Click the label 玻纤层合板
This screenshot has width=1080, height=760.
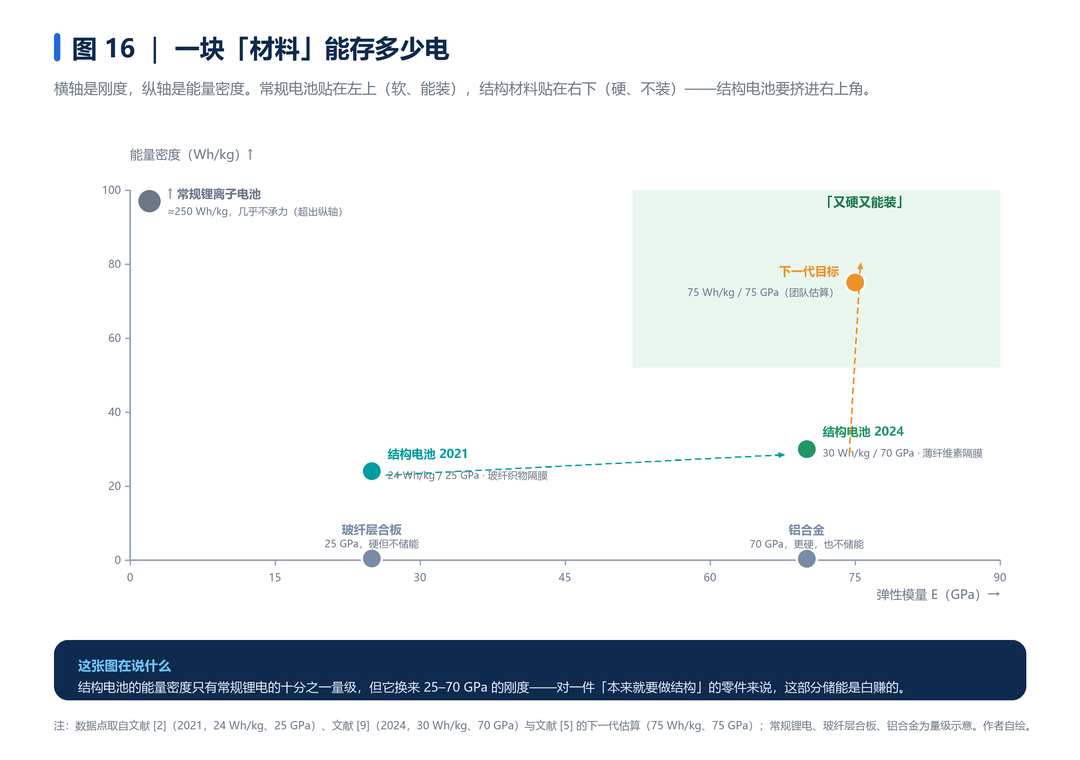(371, 530)
